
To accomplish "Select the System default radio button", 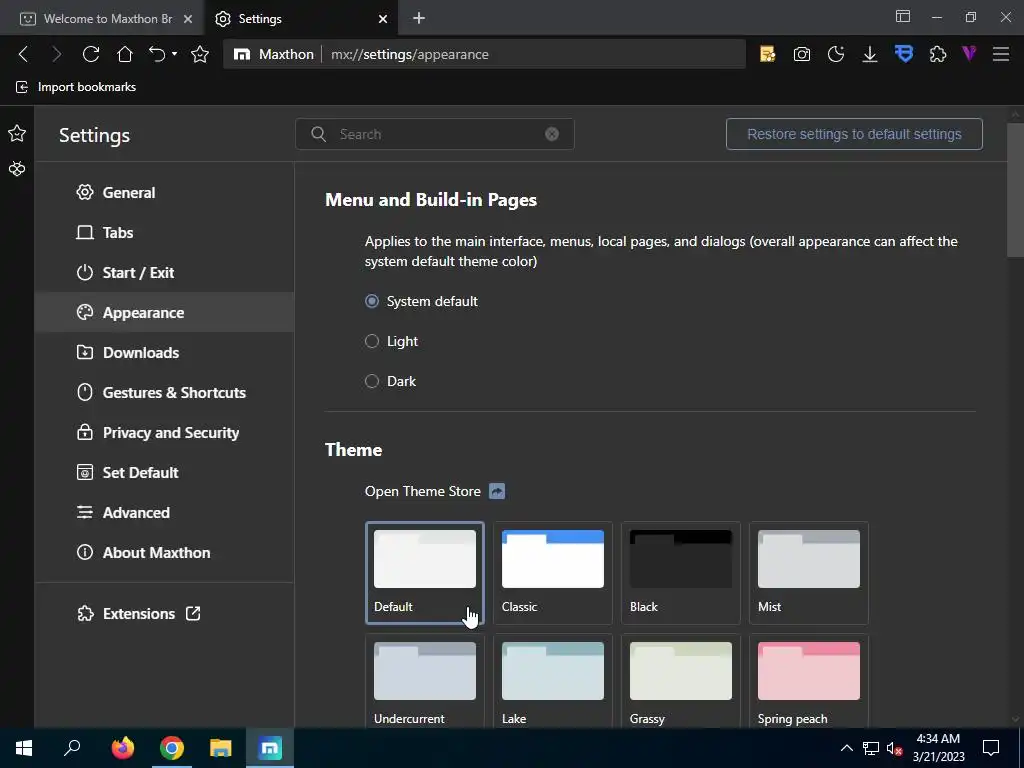I will click(x=372, y=301).
